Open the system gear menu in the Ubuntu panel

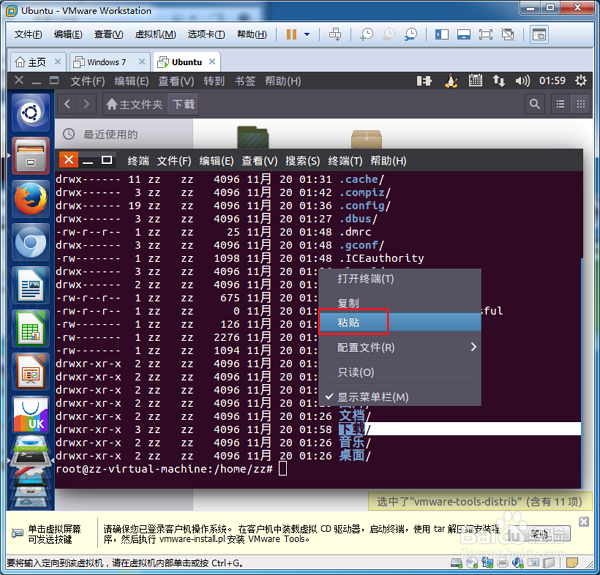coord(581,81)
